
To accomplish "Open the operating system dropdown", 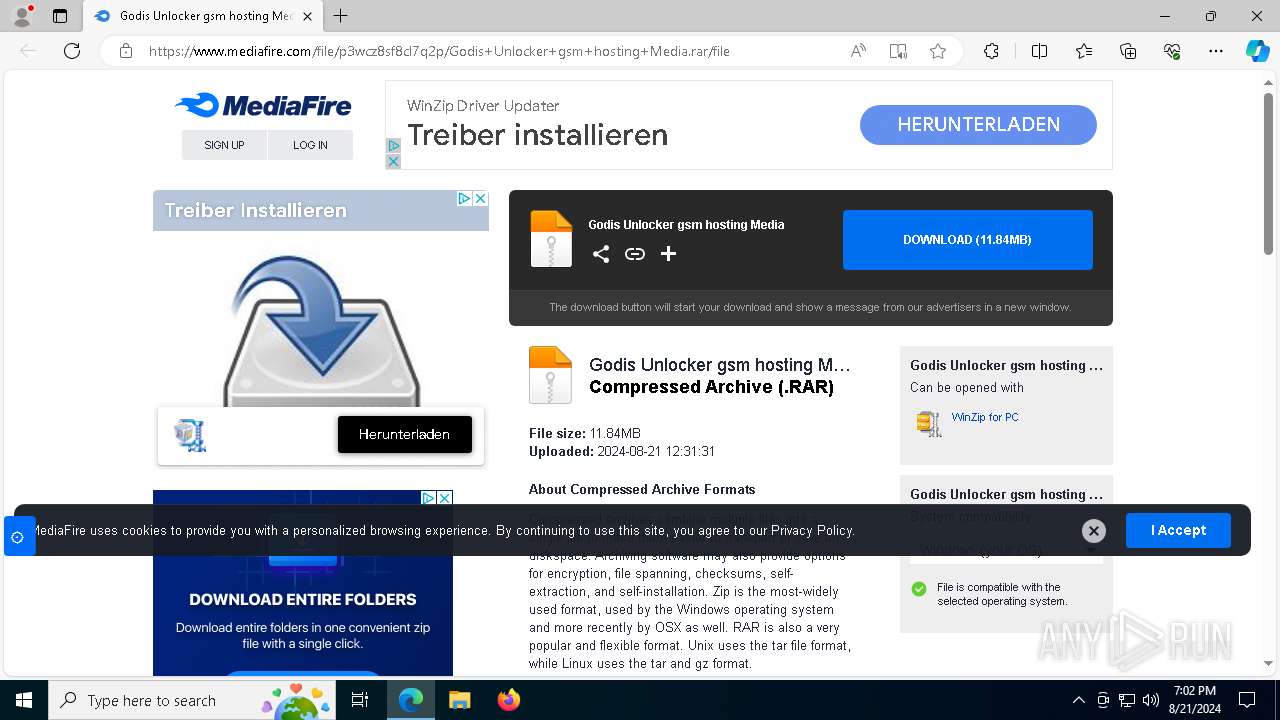I will 1006,550.
